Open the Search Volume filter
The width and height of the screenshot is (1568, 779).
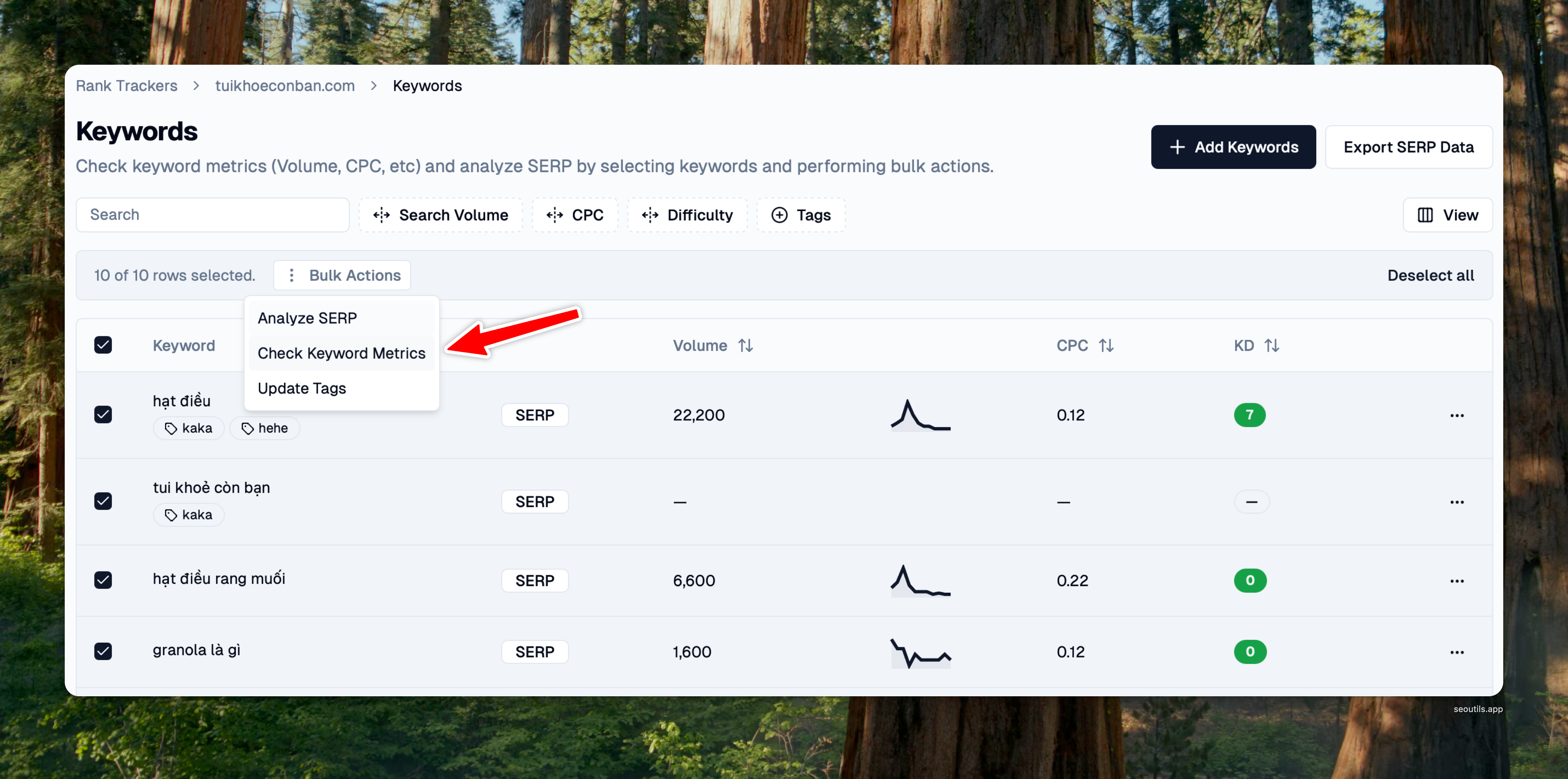(440, 215)
